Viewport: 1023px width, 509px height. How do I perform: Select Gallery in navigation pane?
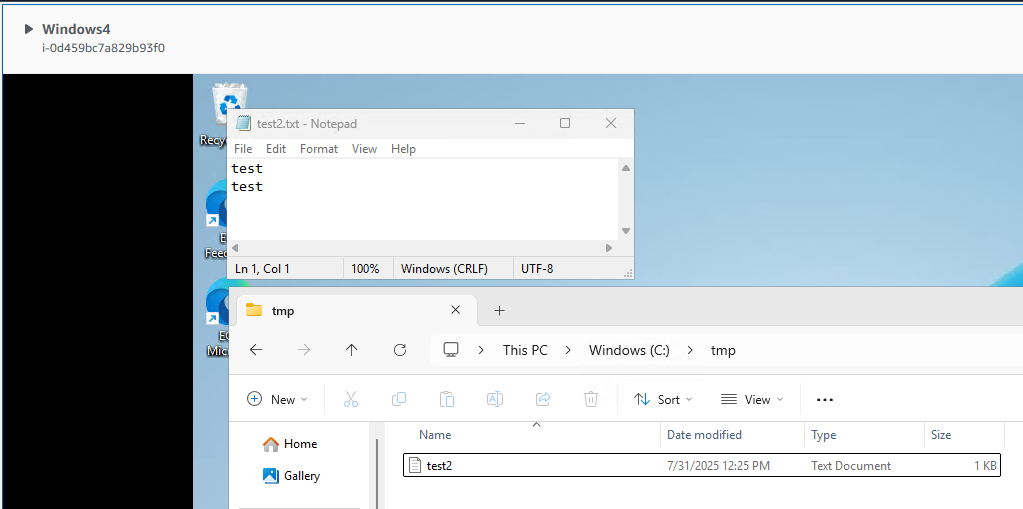[292, 476]
